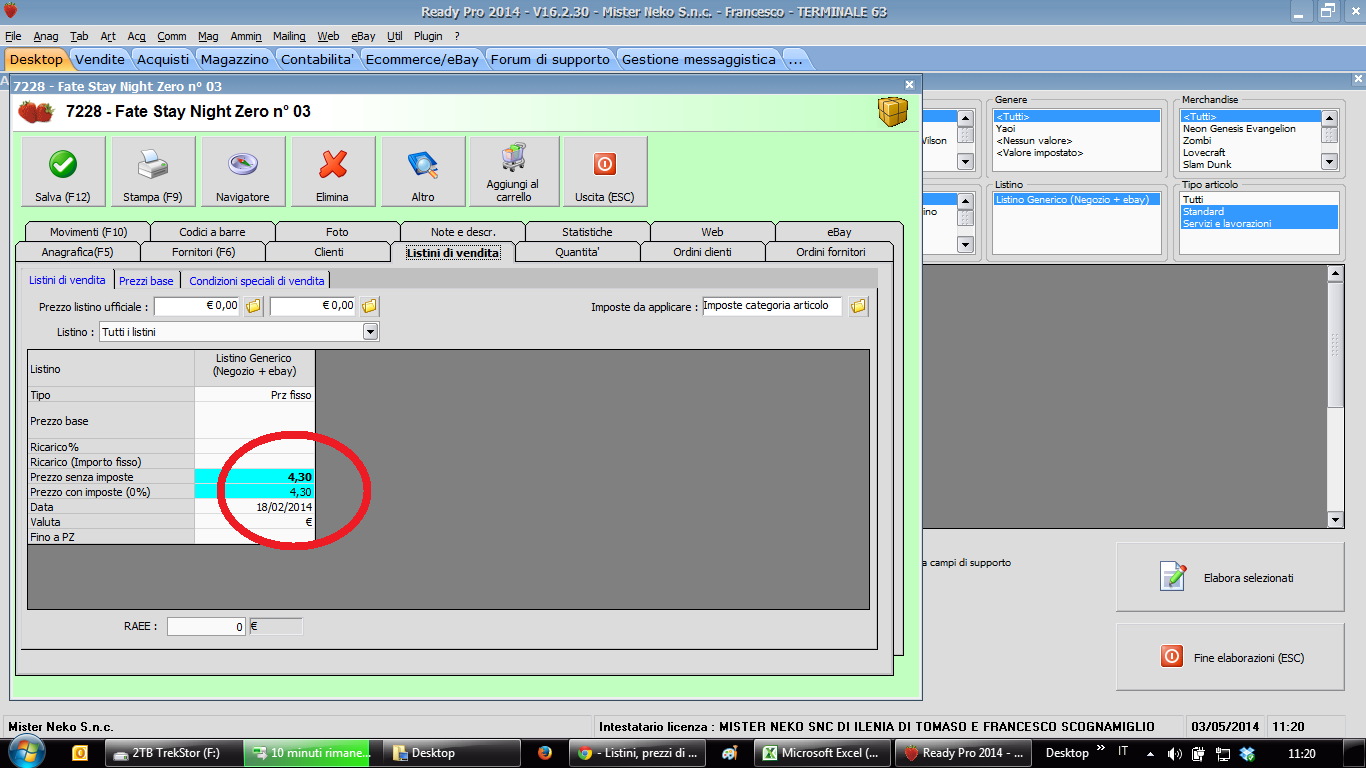Click the Prezzo senza imposte 4,30 cell

pyautogui.click(x=255, y=477)
